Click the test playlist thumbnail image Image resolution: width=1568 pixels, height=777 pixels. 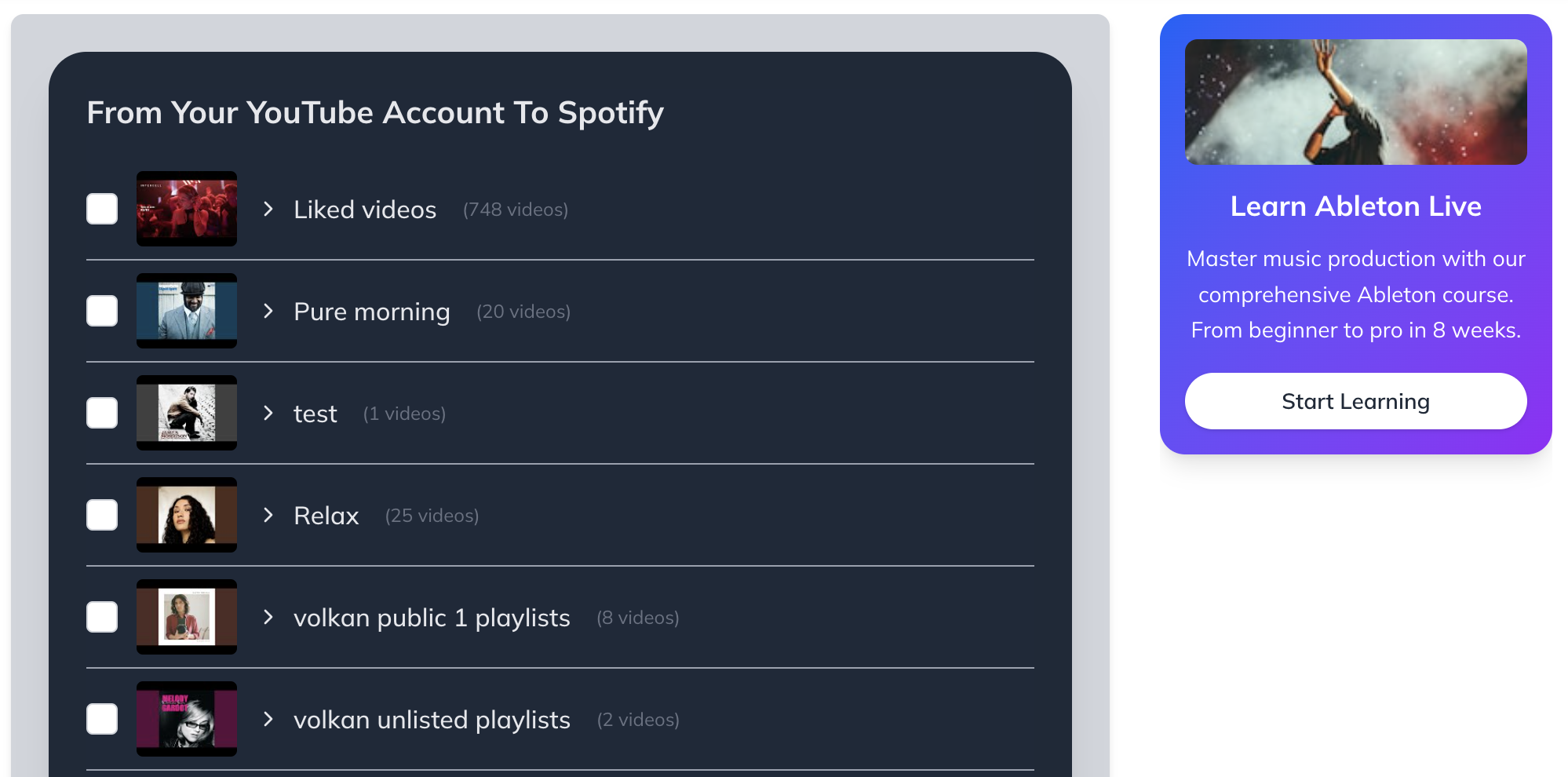tap(187, 413)
